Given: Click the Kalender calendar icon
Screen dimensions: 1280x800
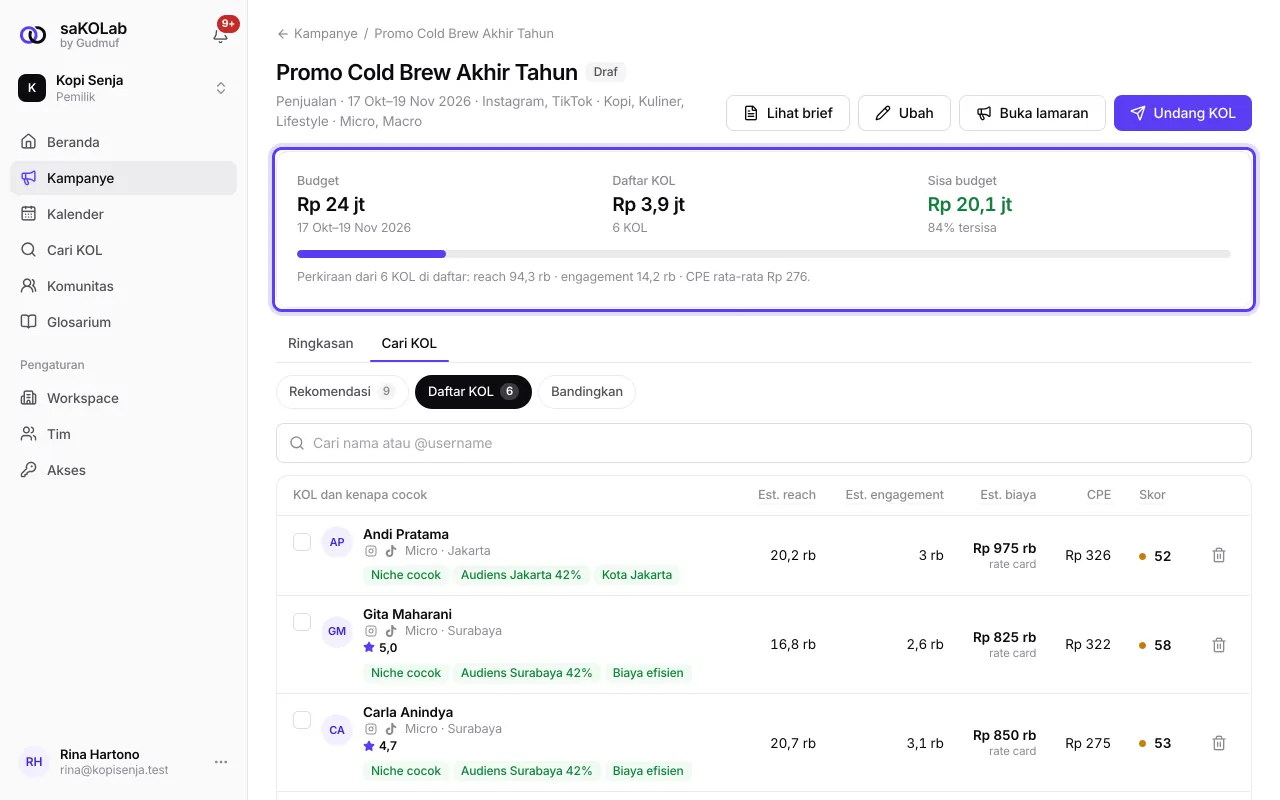Looking at the screenshot, I should coord(28,214).
